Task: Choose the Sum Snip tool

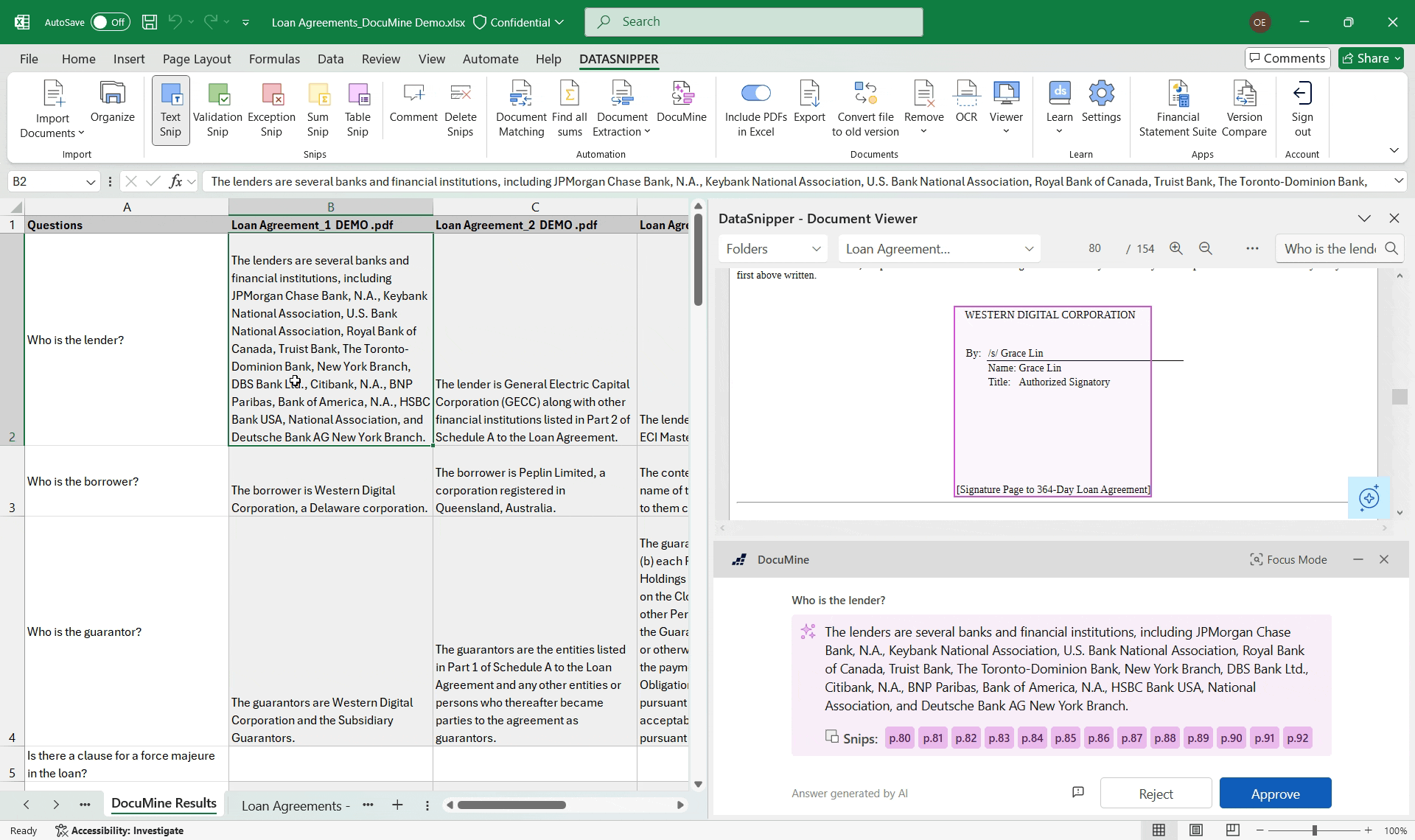Action: pos(318,96)
